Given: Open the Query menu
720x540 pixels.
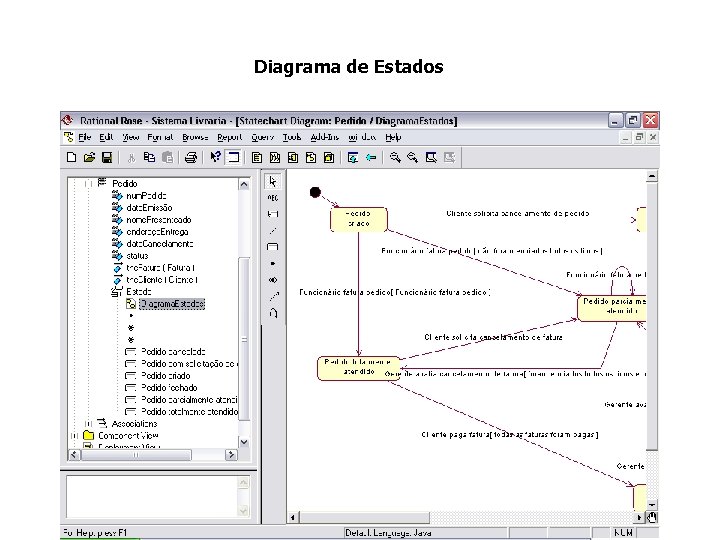Looking at the screenshot, I should tap(262, 137).
